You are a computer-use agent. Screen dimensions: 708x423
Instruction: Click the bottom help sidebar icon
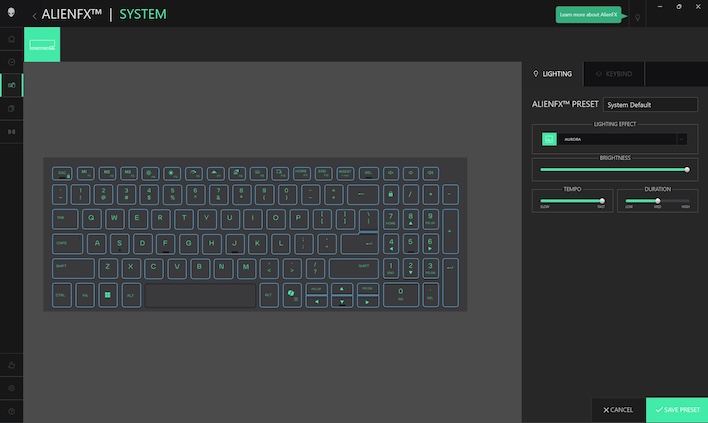pyautogui.click(x=11, y=411)
